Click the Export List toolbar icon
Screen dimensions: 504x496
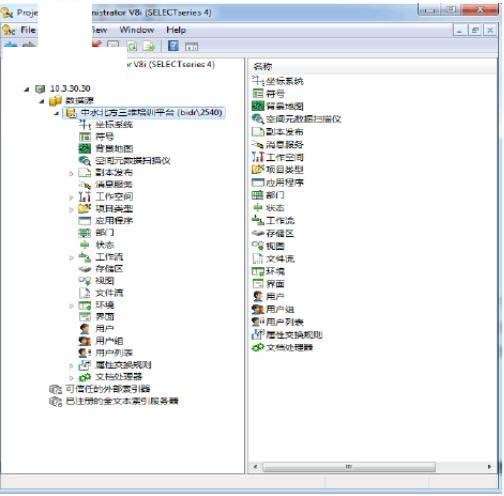point(149,46)
